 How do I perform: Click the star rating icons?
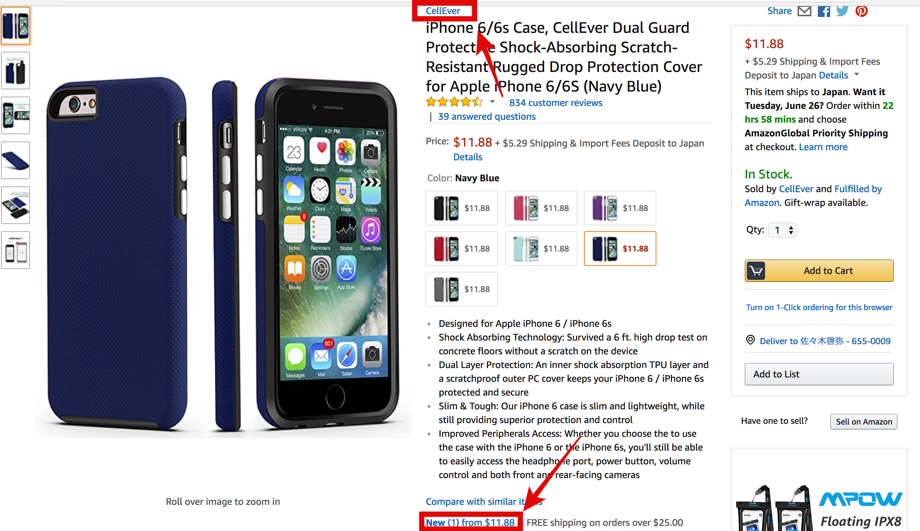tap(455, 102)
